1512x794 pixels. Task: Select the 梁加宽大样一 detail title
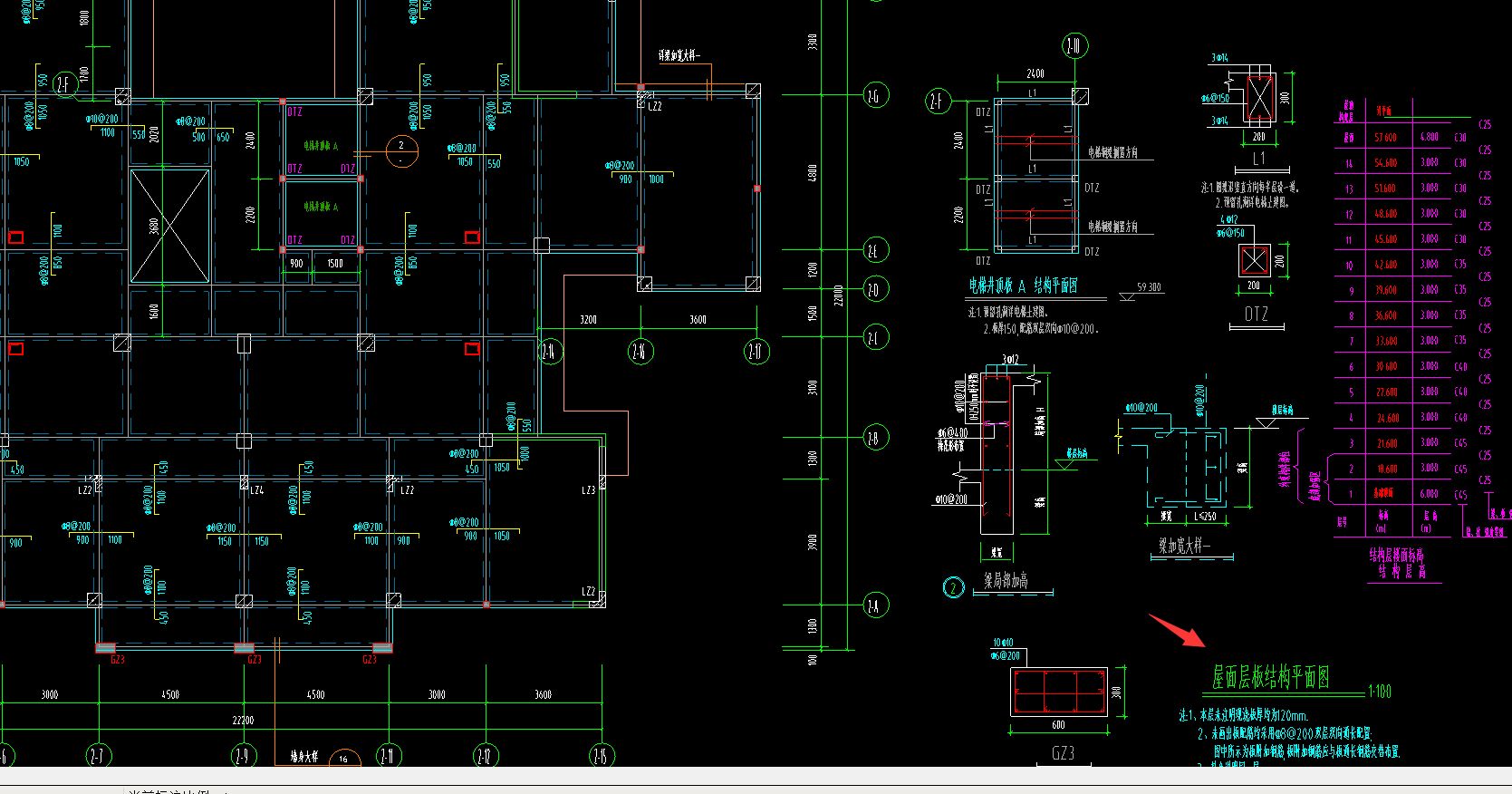coord(1184,546)
